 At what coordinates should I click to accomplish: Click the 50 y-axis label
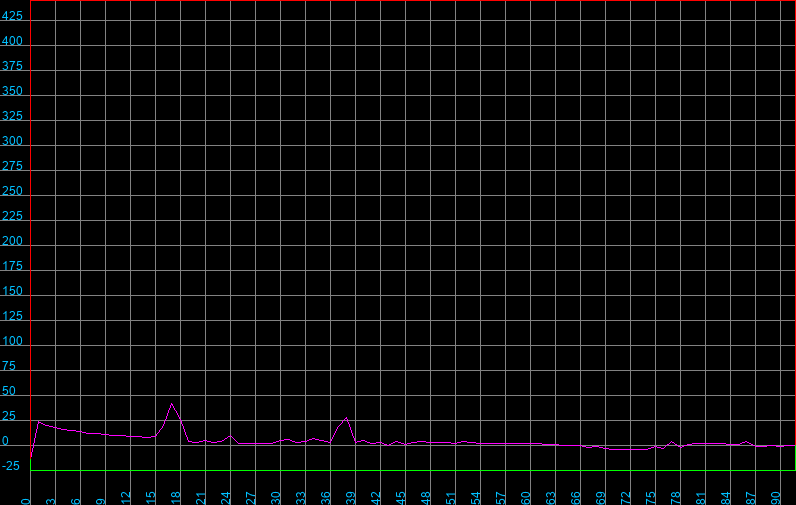[9, 392]
